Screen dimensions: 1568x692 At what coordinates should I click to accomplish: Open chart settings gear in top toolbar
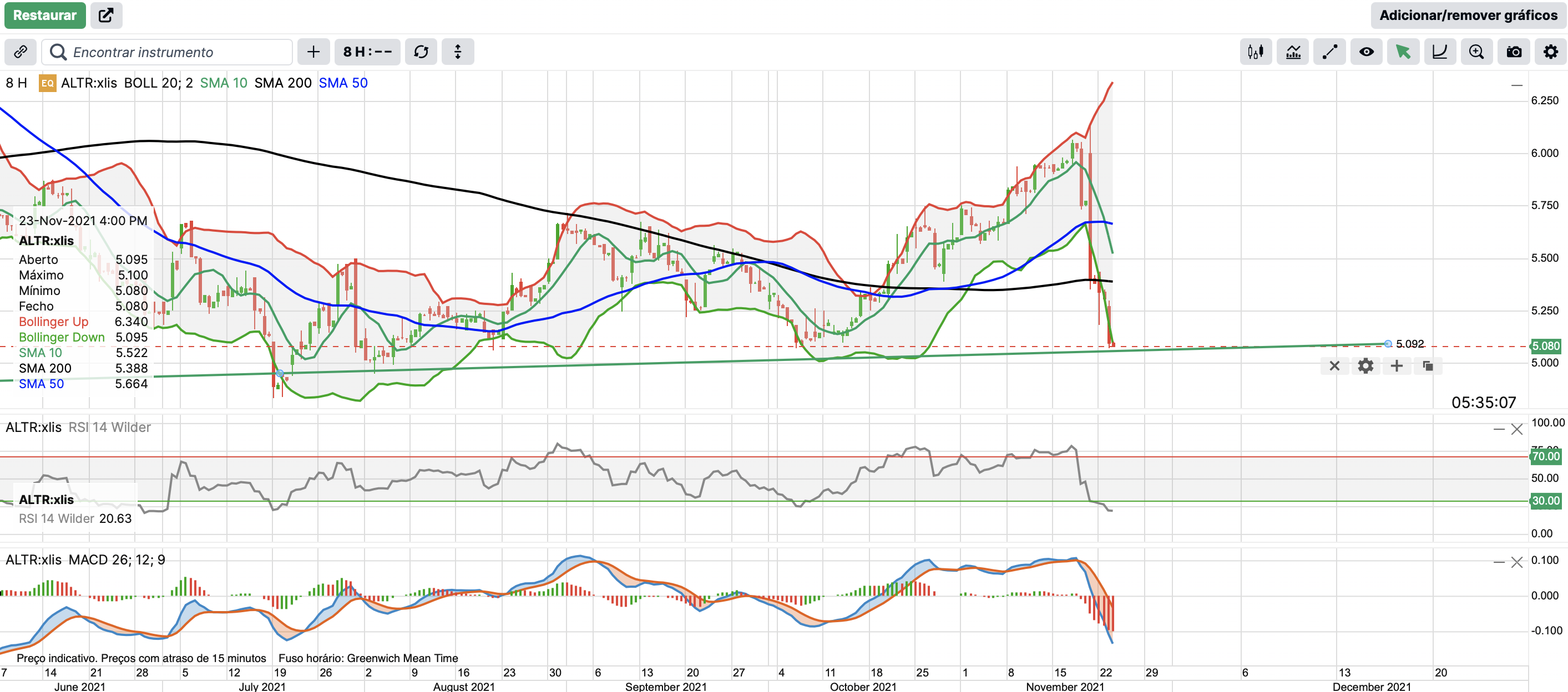(1550, 52)
